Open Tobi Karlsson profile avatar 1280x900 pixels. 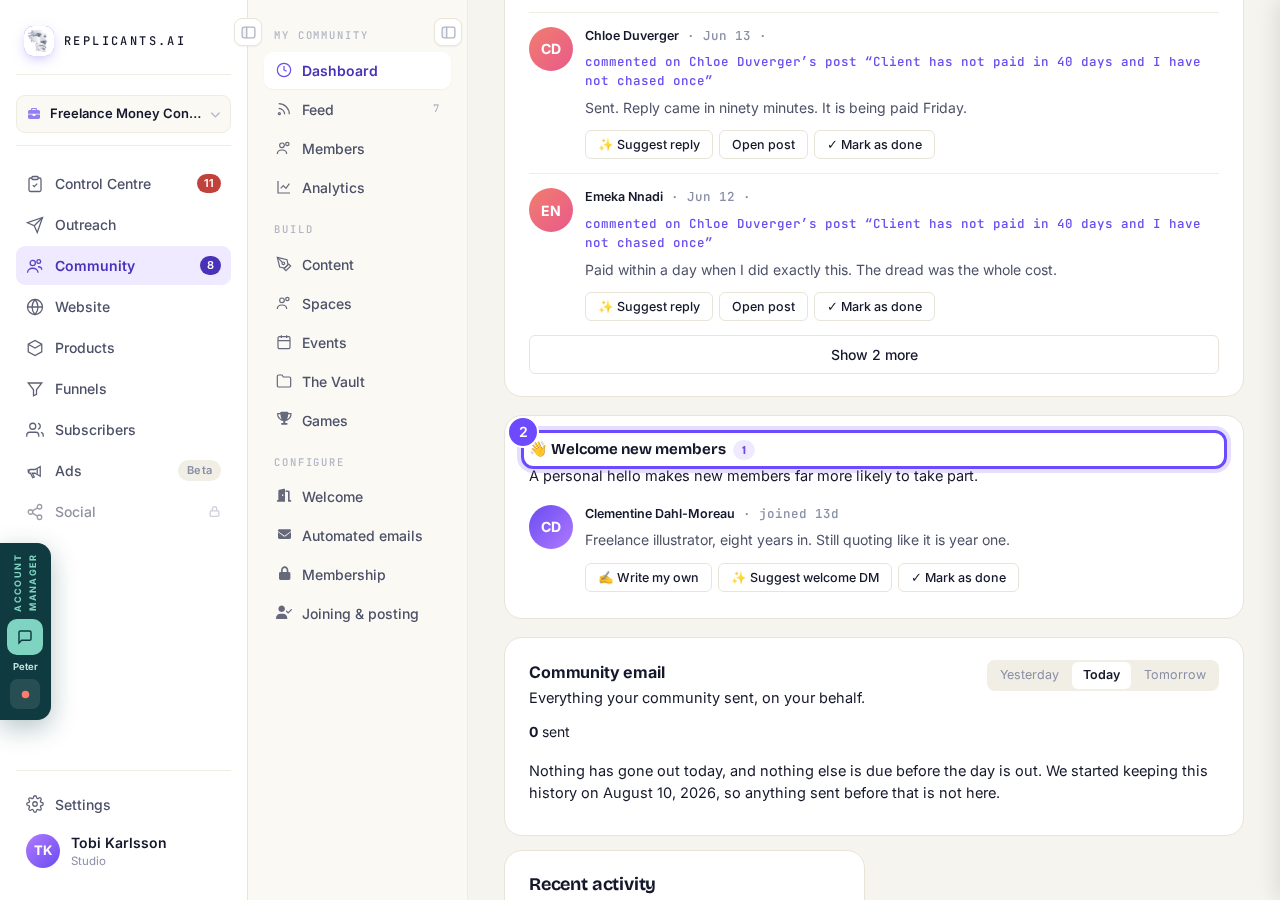(x=43, y=851)
